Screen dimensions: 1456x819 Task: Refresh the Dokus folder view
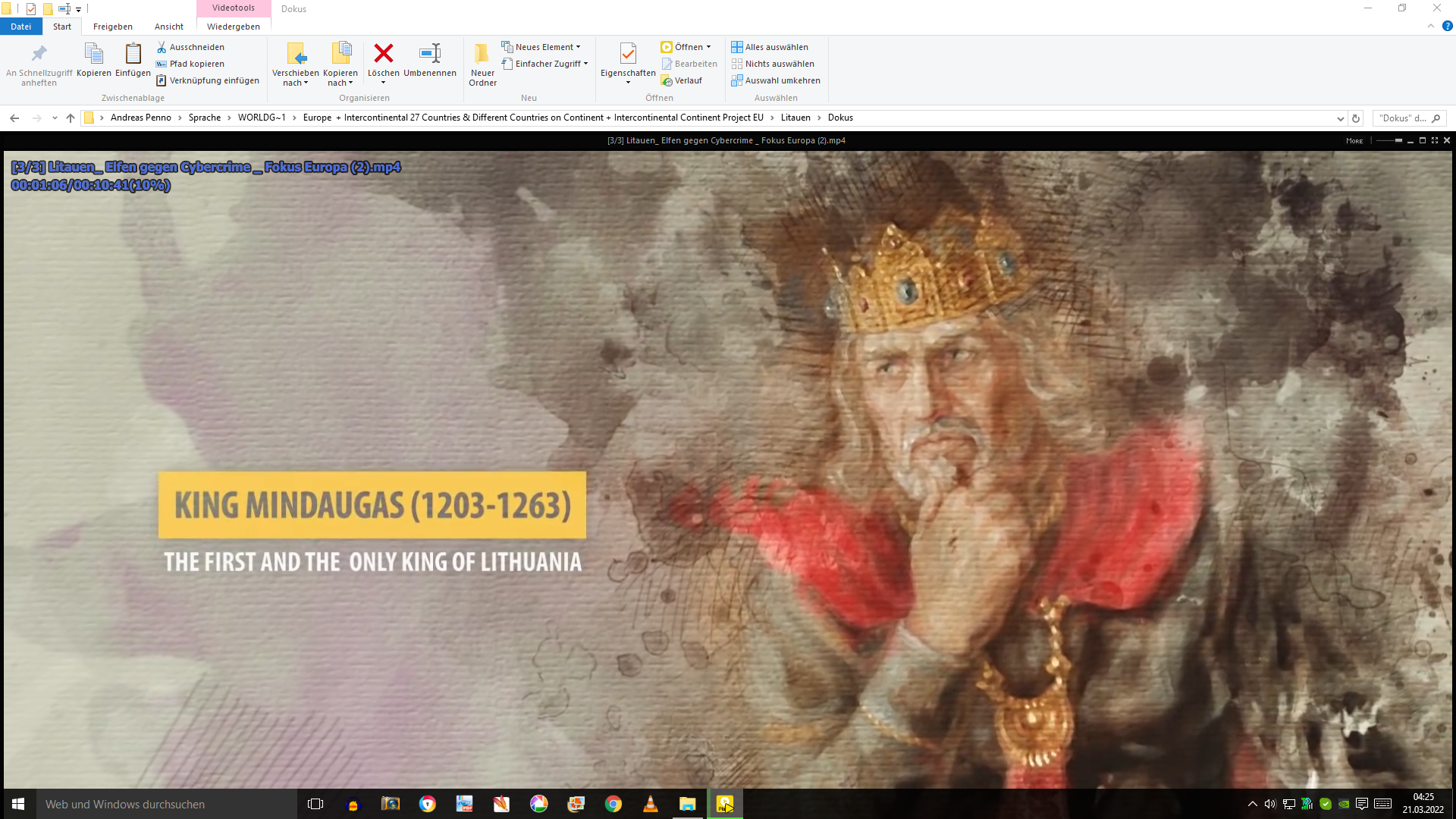tap(1356, 118)
